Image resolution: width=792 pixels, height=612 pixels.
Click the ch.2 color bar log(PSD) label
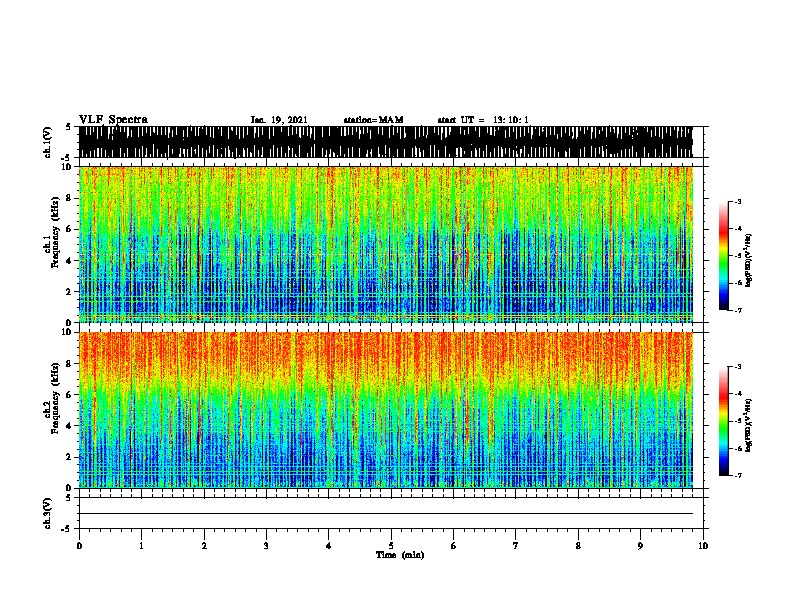click(749, 425)
